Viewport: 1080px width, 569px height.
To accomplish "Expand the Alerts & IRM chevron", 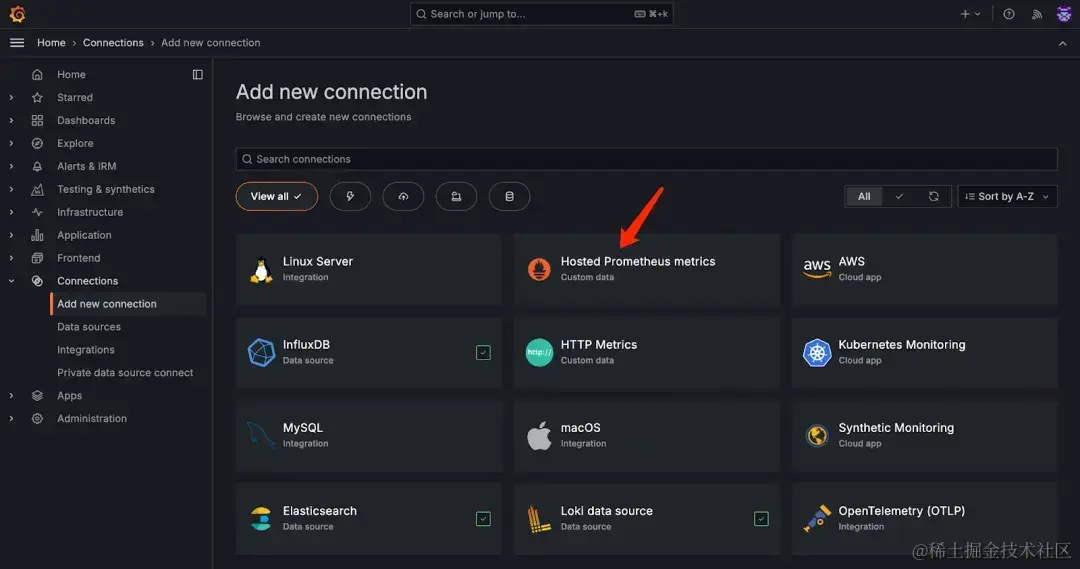I will pyautogui.click(x=11, y=166).
